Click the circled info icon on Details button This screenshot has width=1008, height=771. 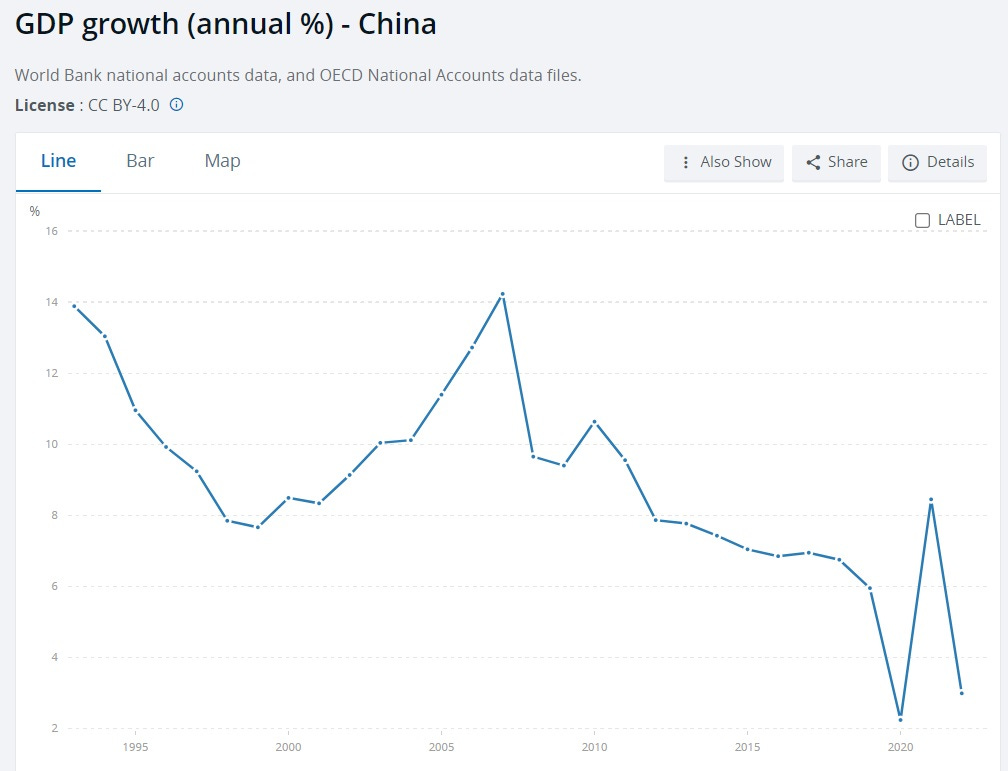coord(911,162)
